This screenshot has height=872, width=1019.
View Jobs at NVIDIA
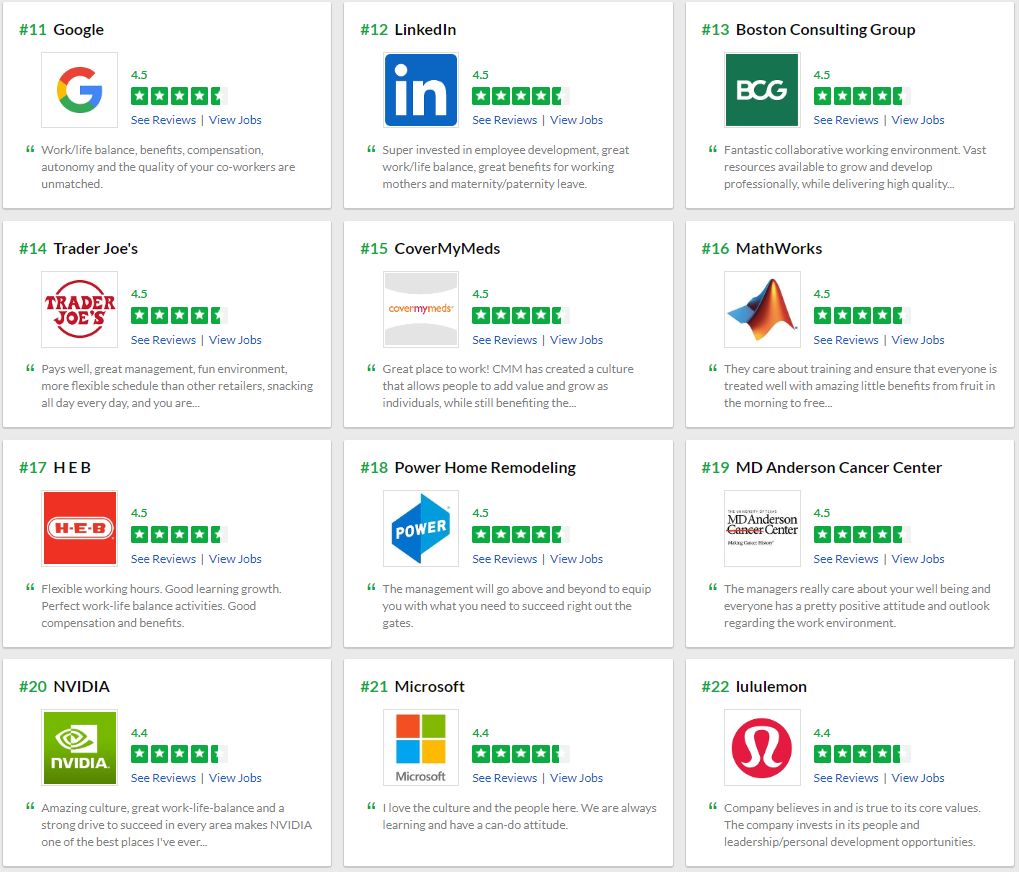(x=235, y=777)
